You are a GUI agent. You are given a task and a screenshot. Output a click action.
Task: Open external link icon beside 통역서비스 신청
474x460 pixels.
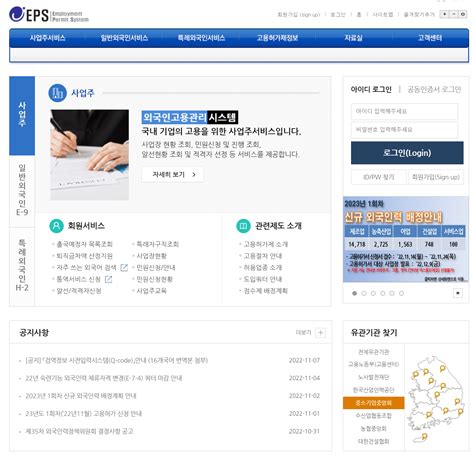pyautogui.click(x=108, y=279)
